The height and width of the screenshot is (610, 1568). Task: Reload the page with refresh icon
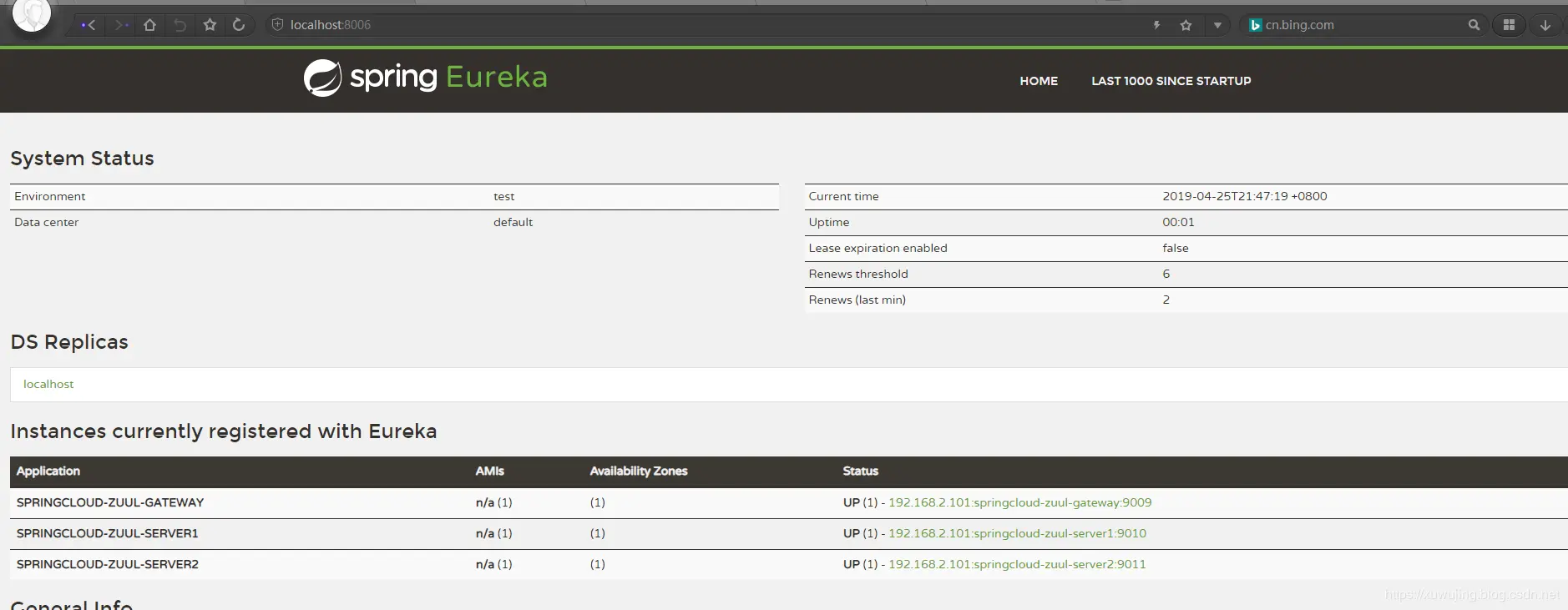click(x=239, y=25)
